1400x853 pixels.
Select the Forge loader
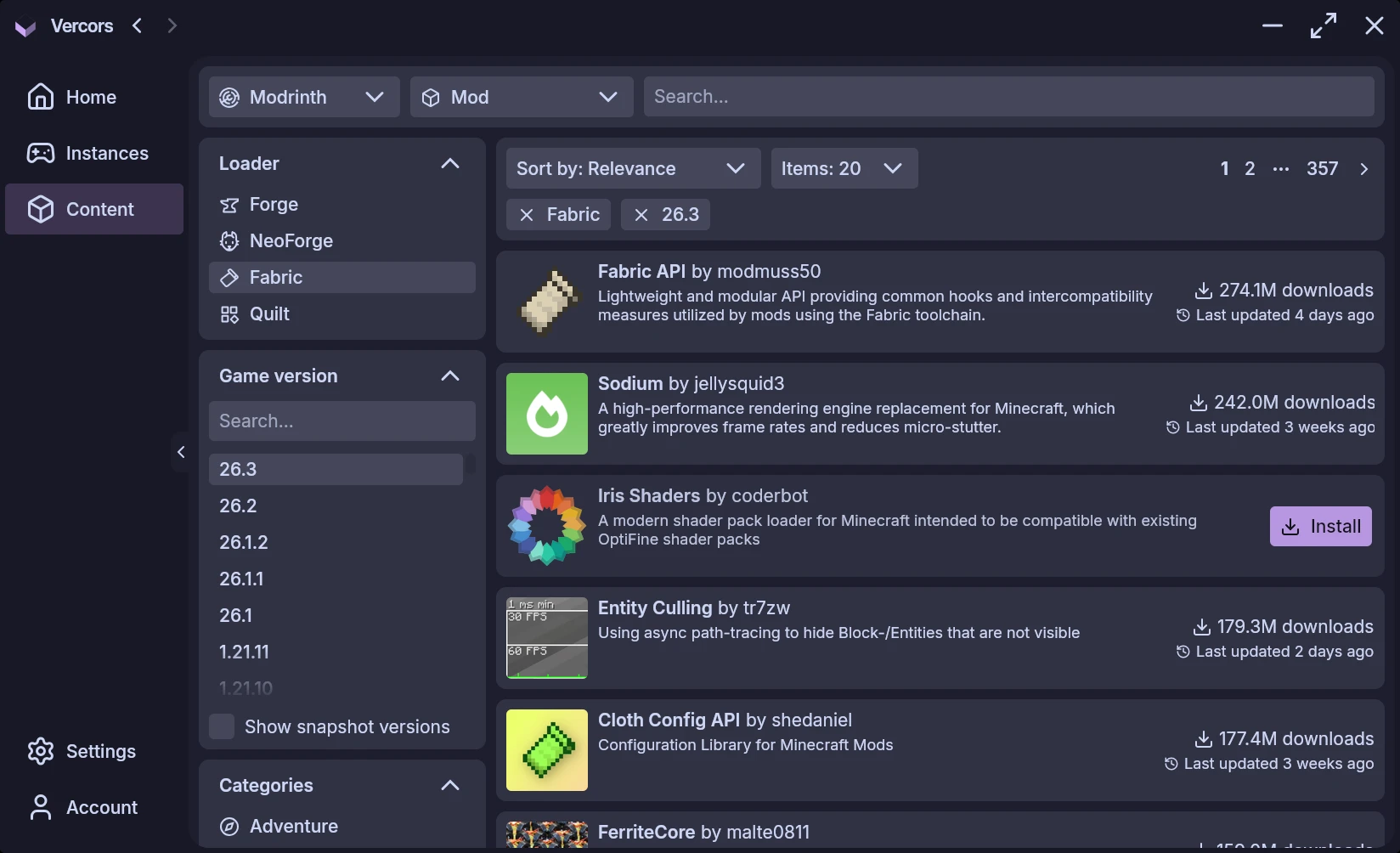pos(342,205)
